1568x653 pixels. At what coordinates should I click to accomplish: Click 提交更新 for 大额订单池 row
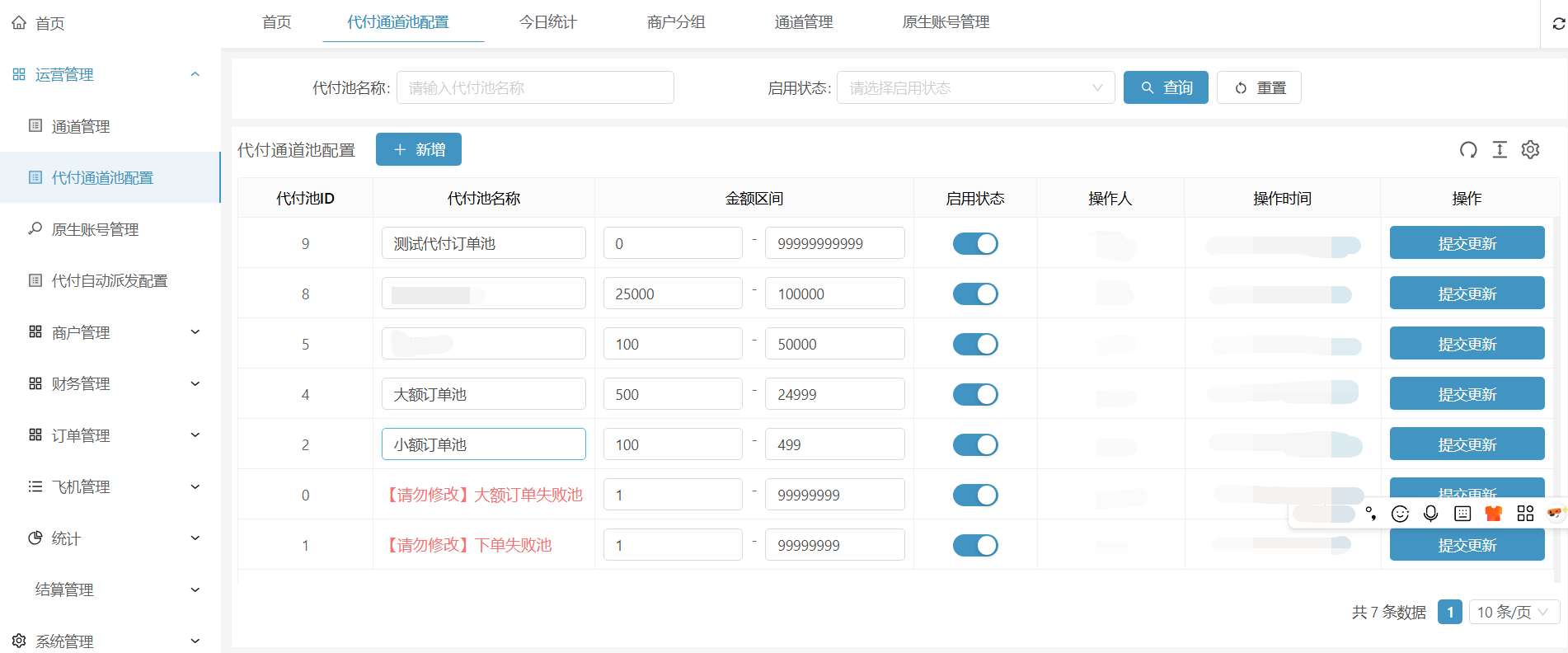1467,394
